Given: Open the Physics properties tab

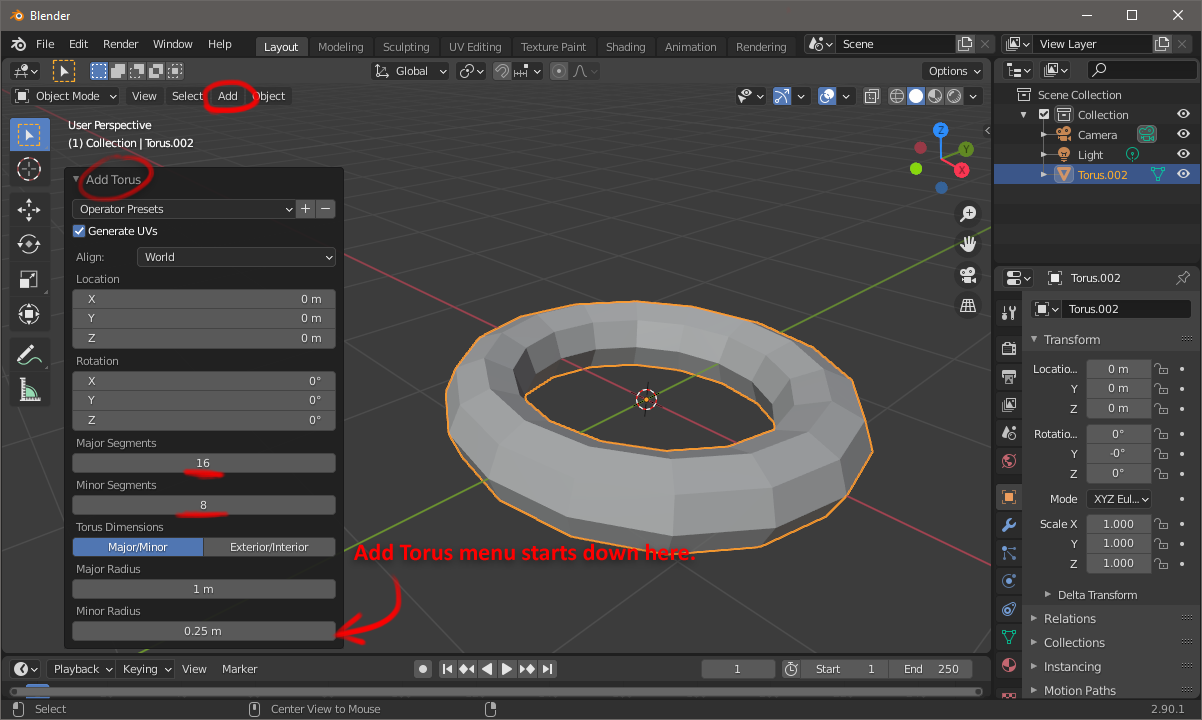Looking at the screenshot, I should 1008,581.
